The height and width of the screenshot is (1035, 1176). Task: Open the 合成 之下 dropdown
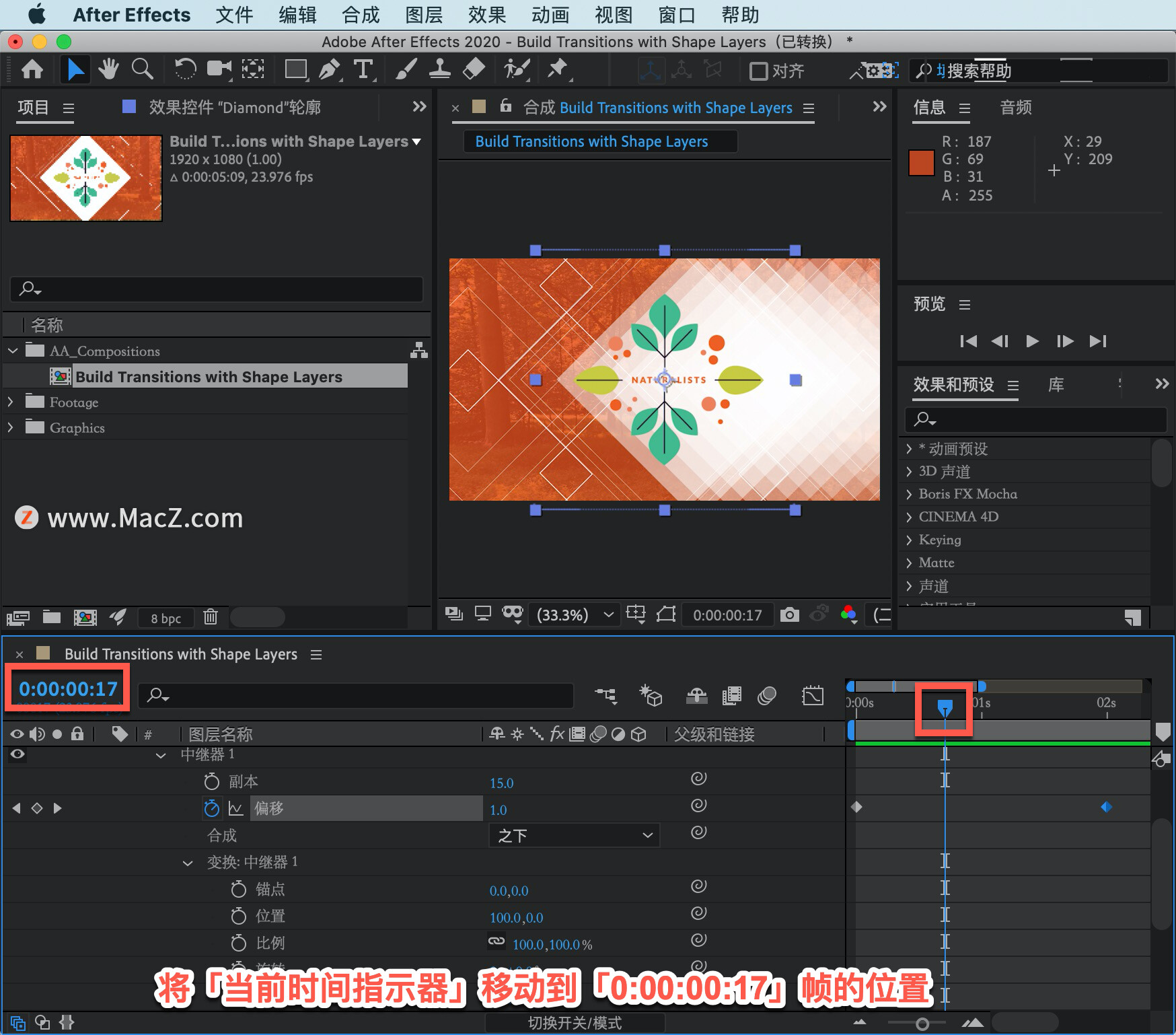coord(575,835)
